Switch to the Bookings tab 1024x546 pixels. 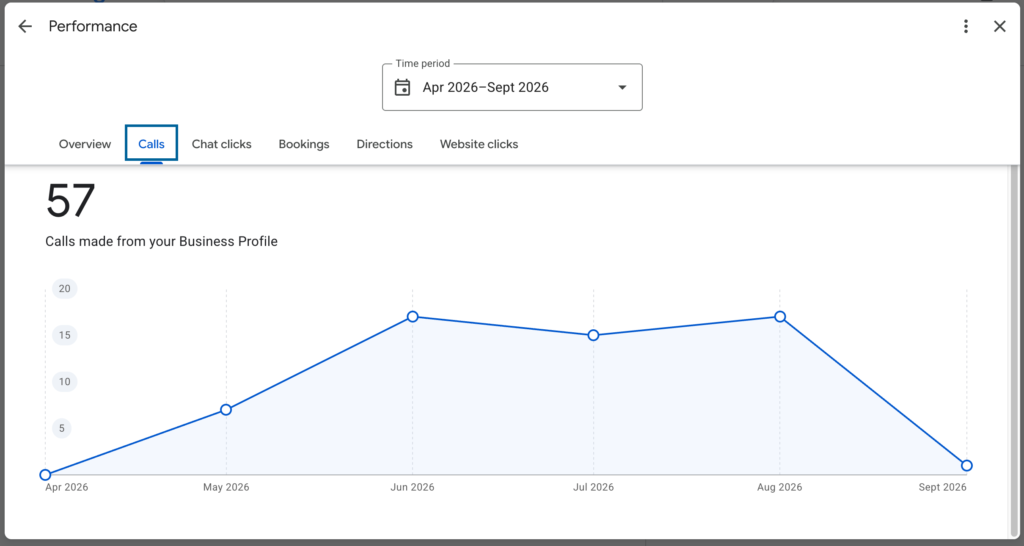(x=304, y=144)
